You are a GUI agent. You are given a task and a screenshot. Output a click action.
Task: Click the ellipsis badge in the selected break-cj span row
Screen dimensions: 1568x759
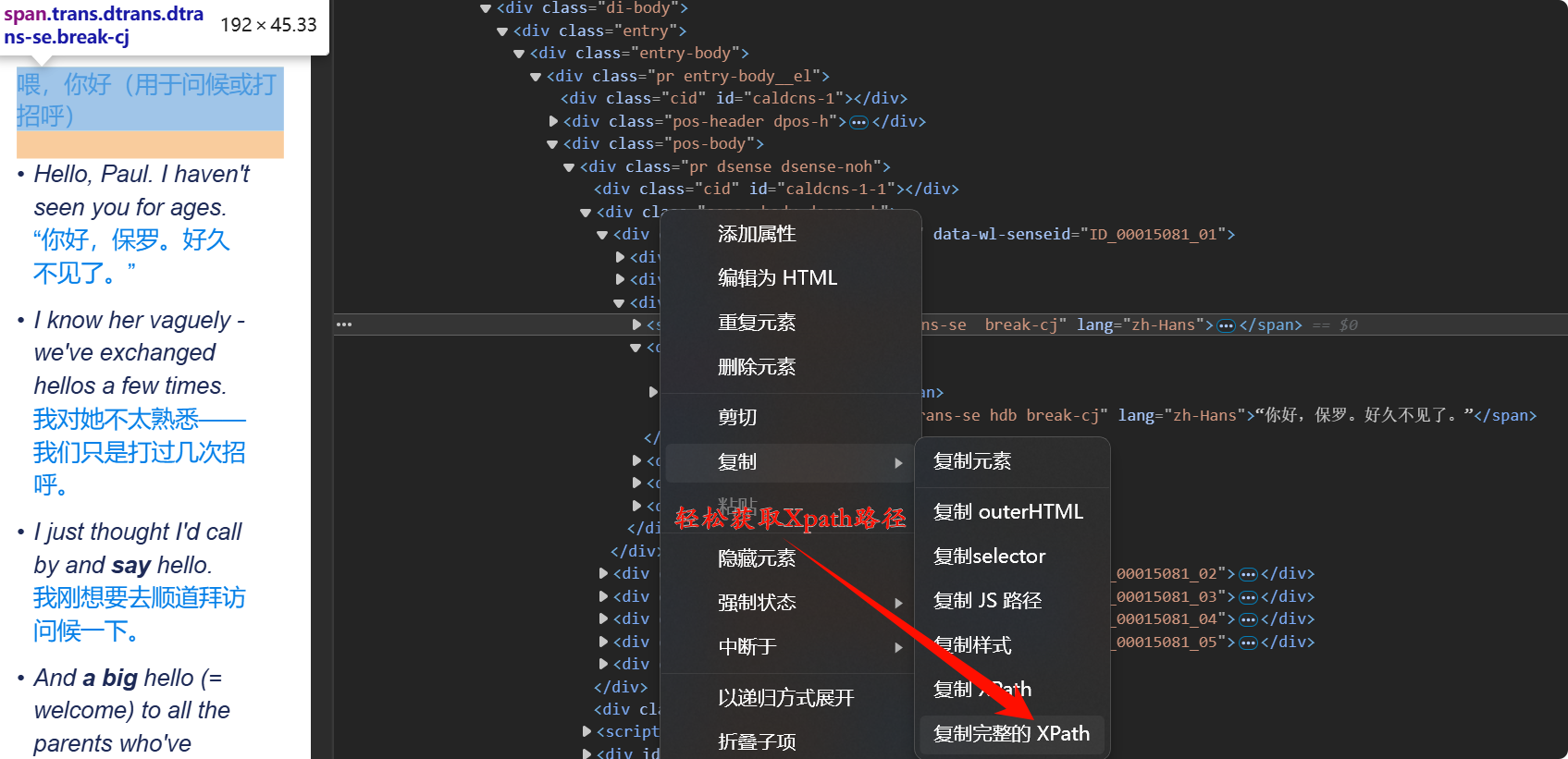pos(1226,325)
